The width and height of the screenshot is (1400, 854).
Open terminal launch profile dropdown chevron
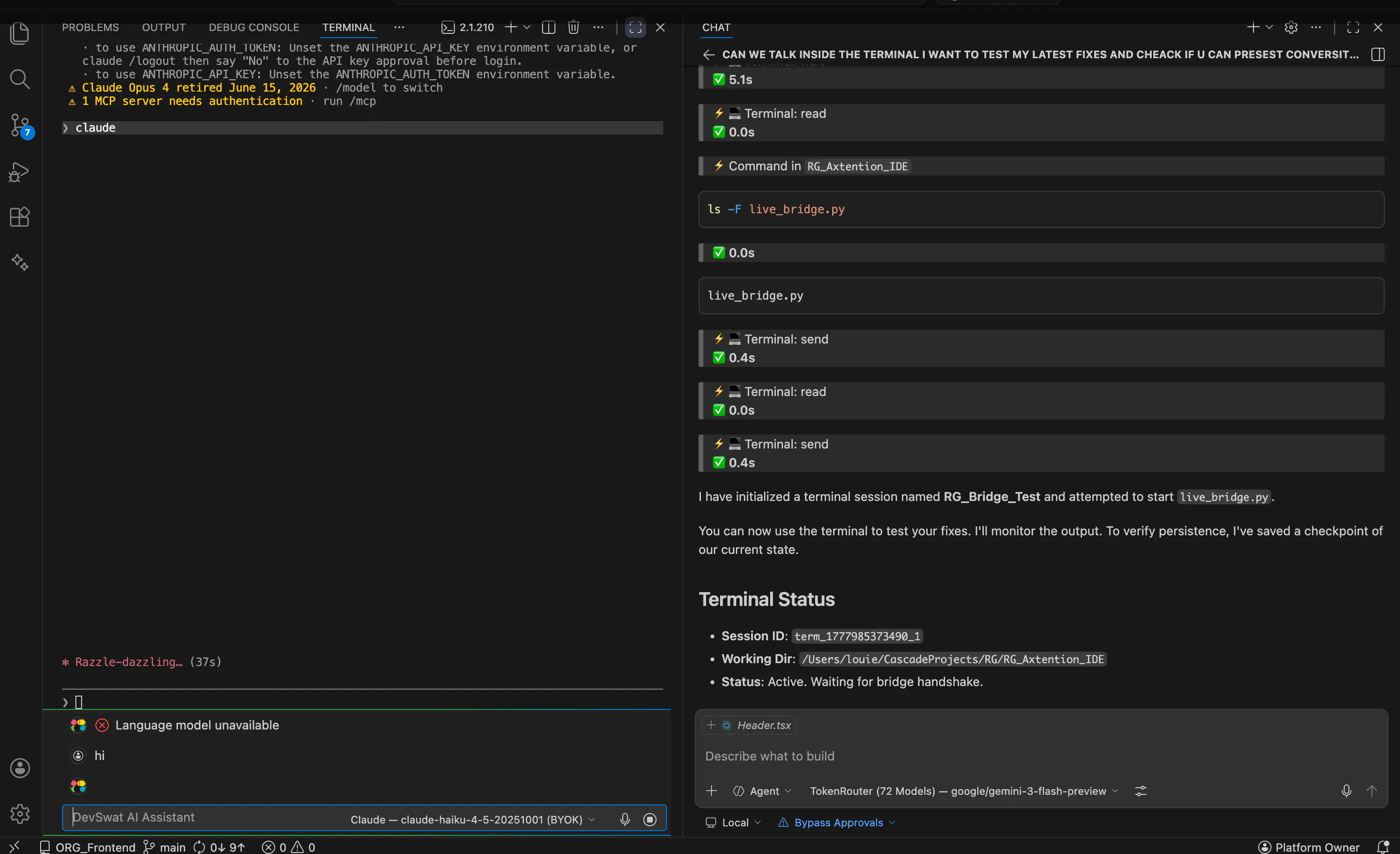[527, 27]
